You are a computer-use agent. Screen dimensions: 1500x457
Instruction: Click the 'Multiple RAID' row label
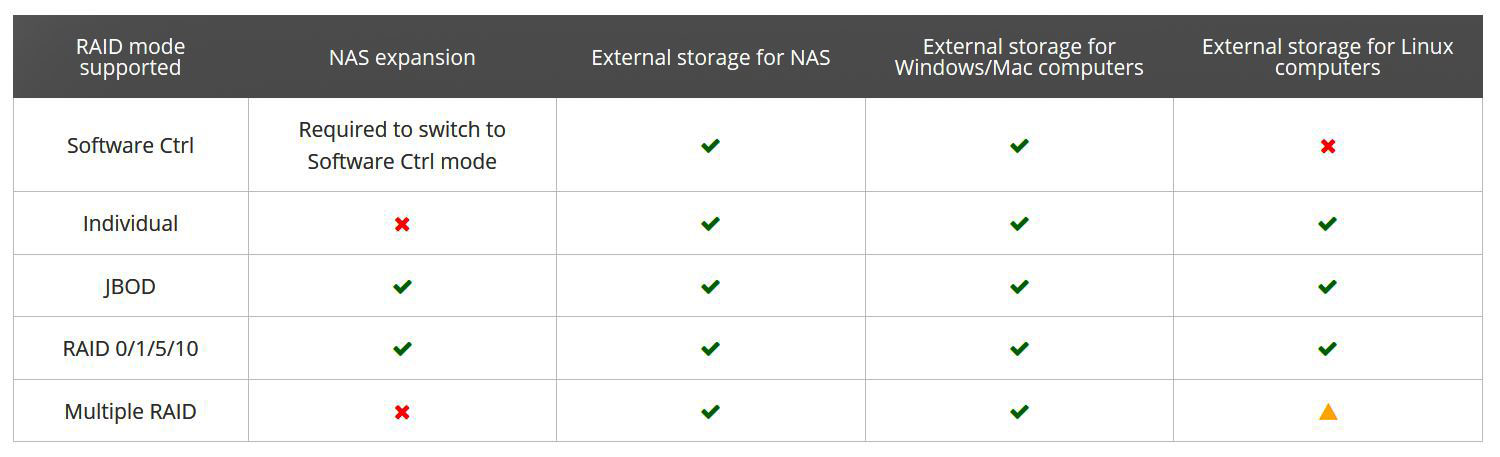131,411
